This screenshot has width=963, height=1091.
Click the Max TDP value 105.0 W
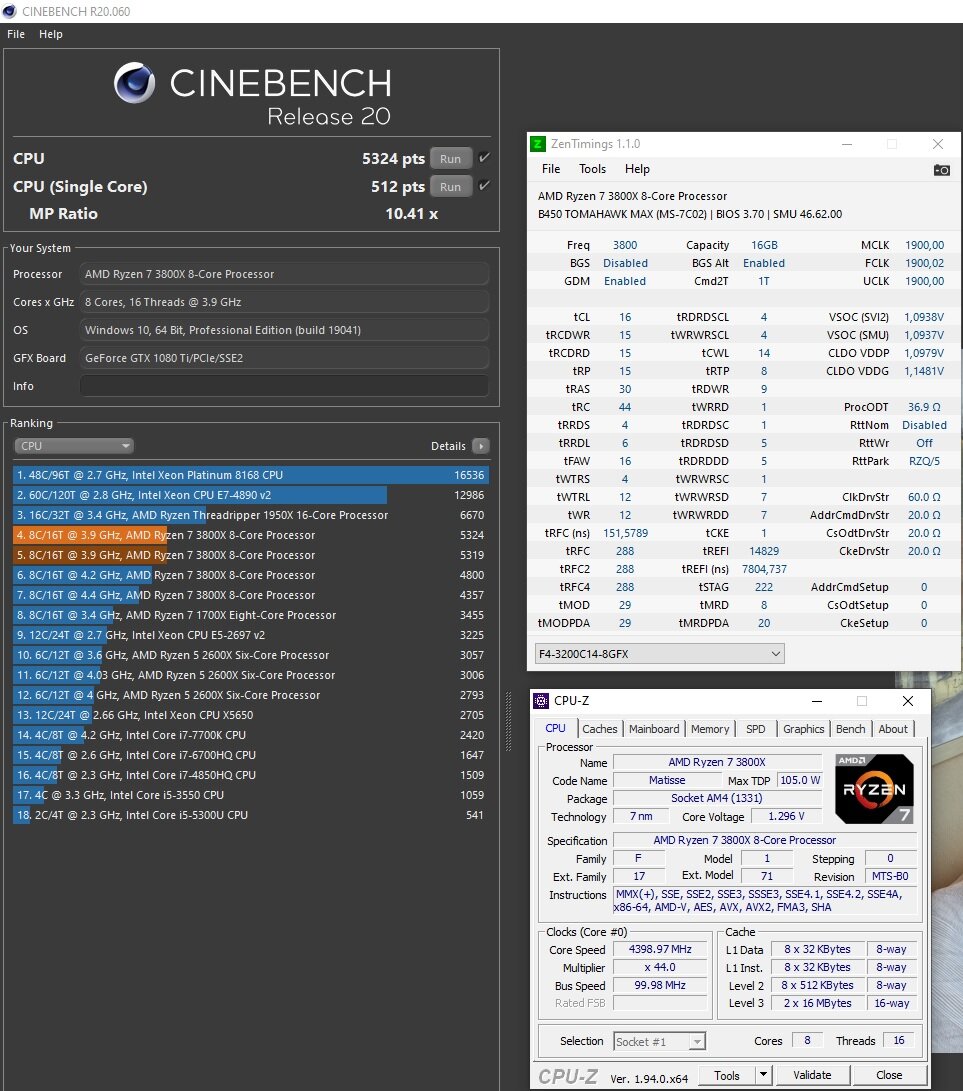tap(800, 781)
